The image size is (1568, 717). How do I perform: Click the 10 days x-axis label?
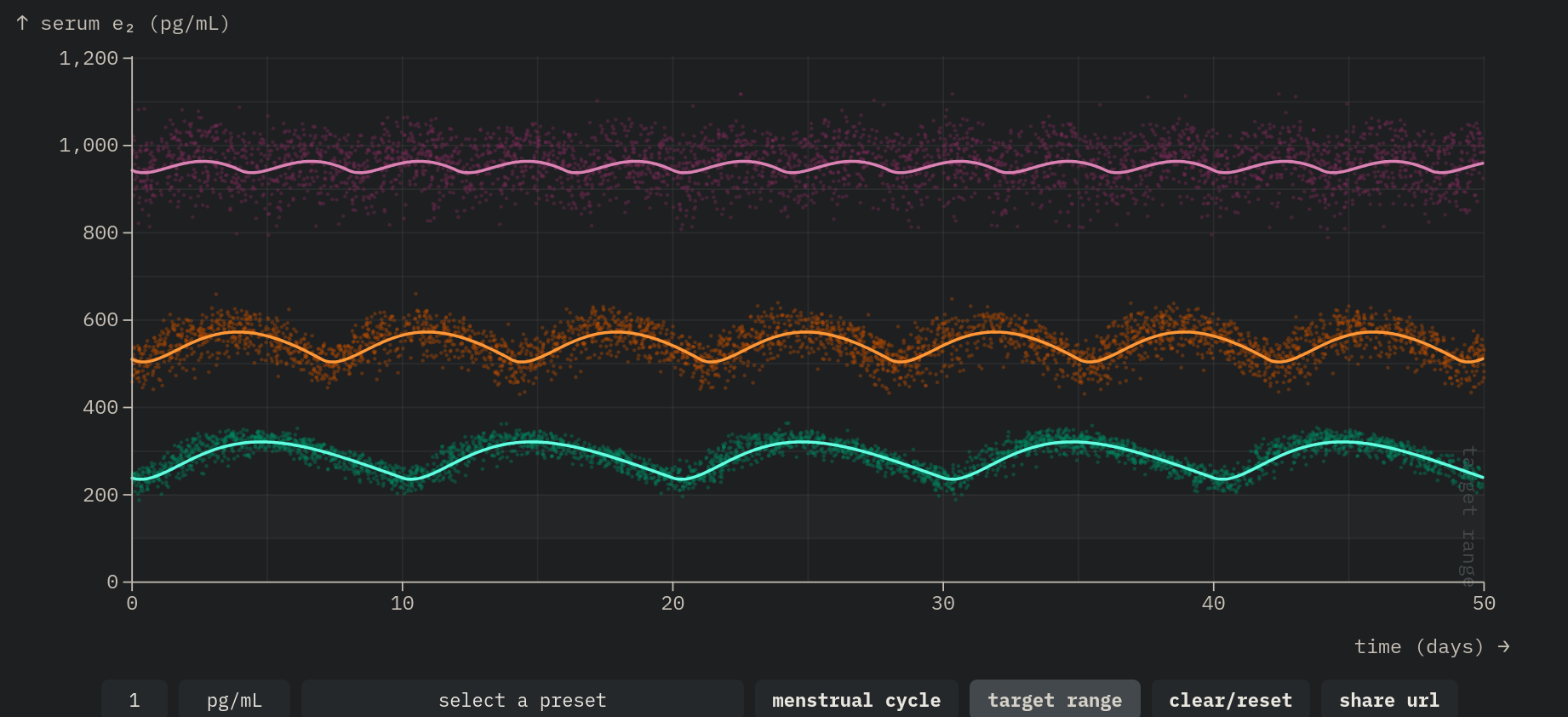pos(403,604)
